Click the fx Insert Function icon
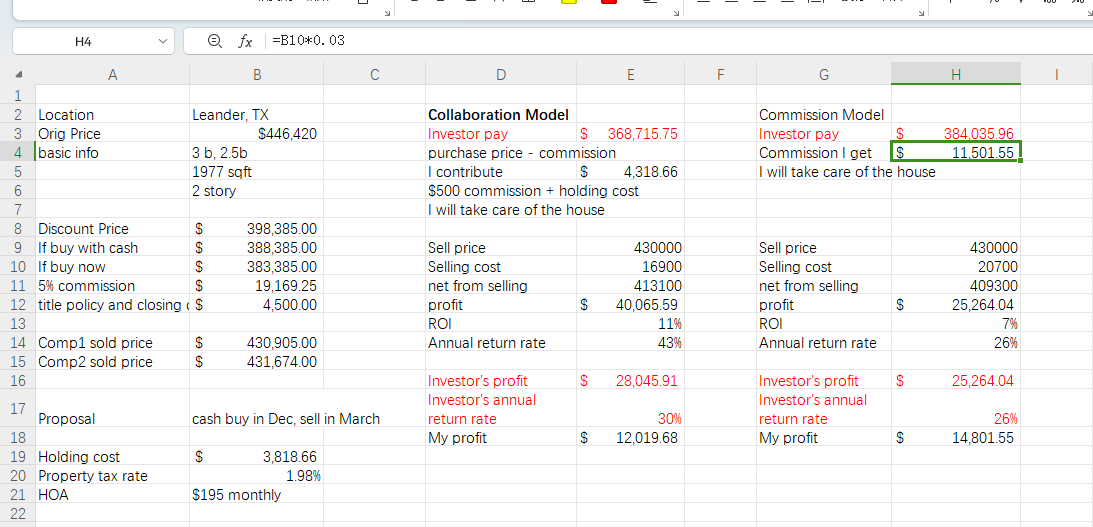1093x527 pixels. point(245,41)
